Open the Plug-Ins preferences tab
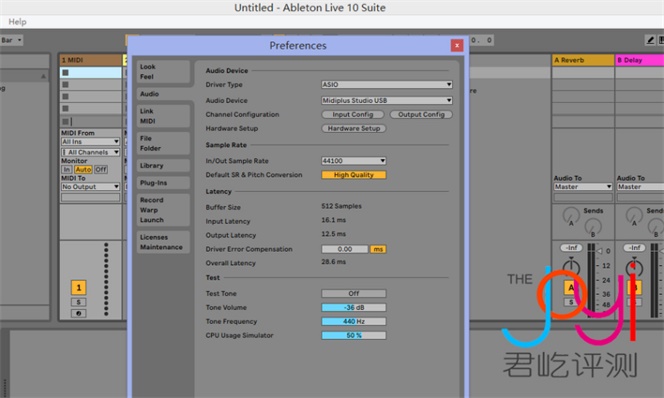This screenshot has height=398, width=664. [163, 183]
